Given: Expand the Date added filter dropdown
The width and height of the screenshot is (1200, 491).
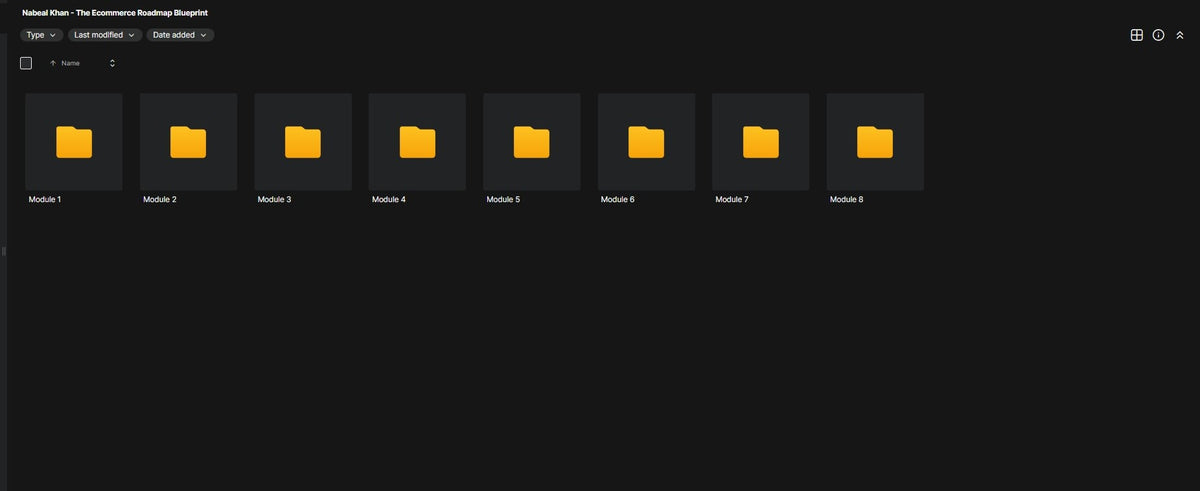Looking at the screenshot, I should click(180, 35).
